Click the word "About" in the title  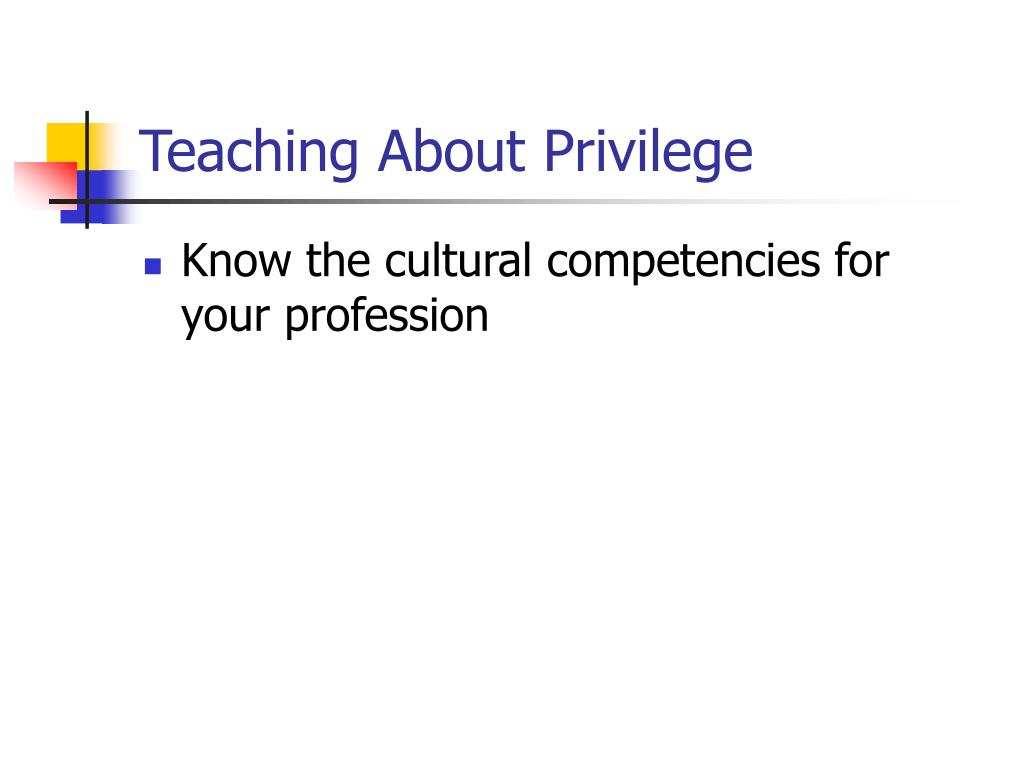click(451, 151)
